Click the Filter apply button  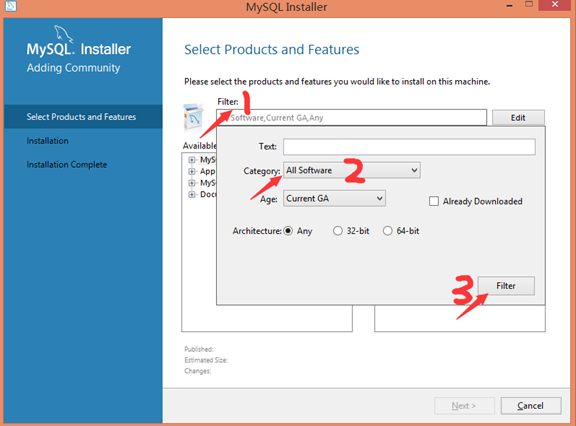pyautogui.click(x=506, y=286)
